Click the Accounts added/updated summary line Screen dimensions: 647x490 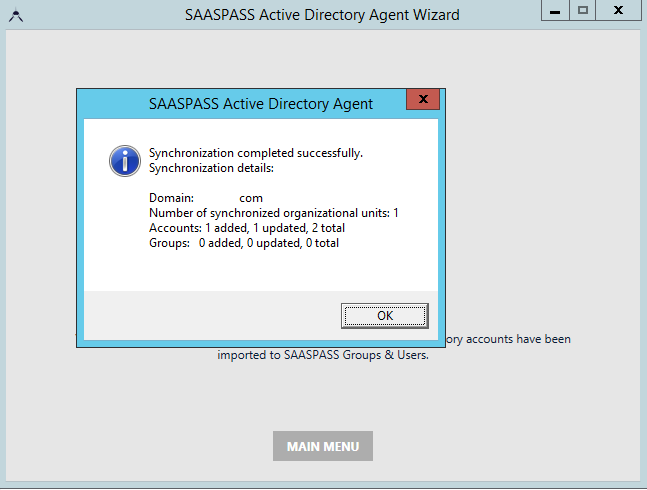click(247, 228)
